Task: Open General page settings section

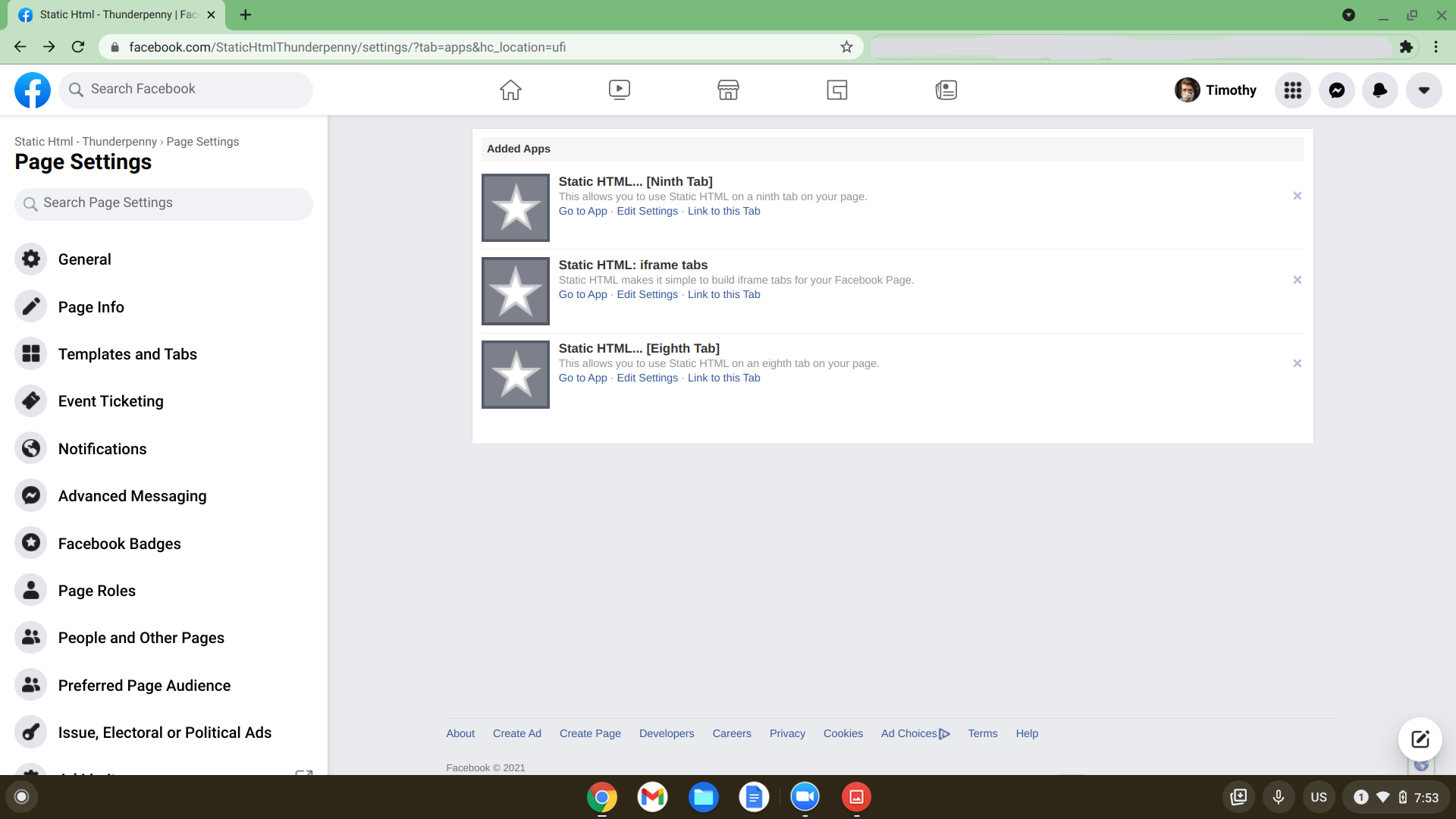Action: tap(84, 259)
